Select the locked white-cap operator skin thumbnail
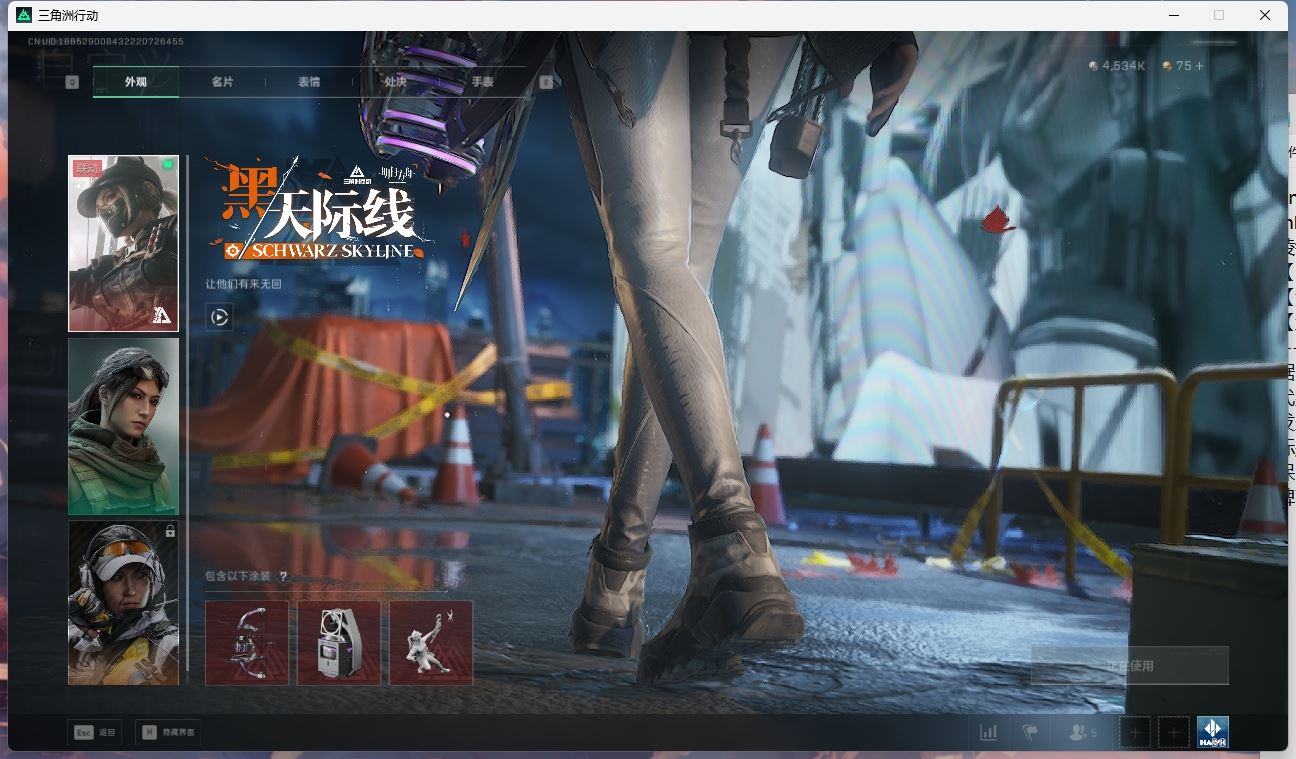This screenshot has height=759, width=1296. (123, 602)
